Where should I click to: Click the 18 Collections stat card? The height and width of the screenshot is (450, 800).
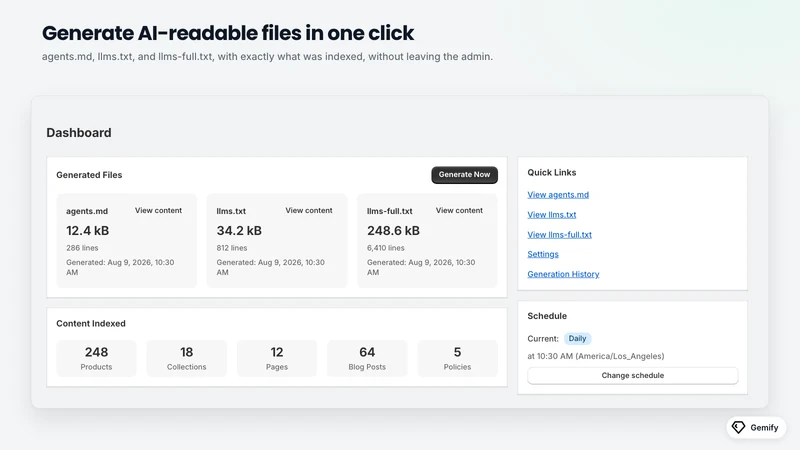187,358
